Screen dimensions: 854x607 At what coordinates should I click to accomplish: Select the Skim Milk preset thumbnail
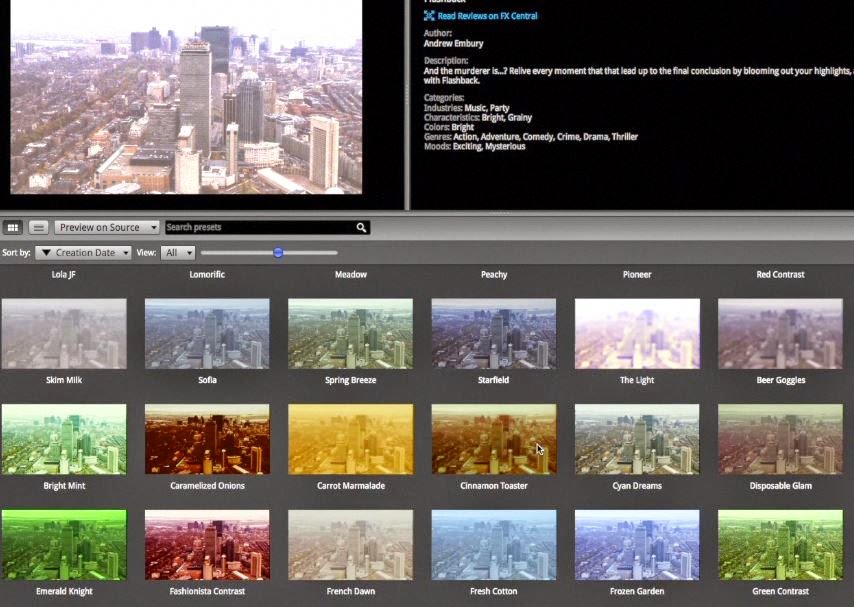click(x=64, y=333)
